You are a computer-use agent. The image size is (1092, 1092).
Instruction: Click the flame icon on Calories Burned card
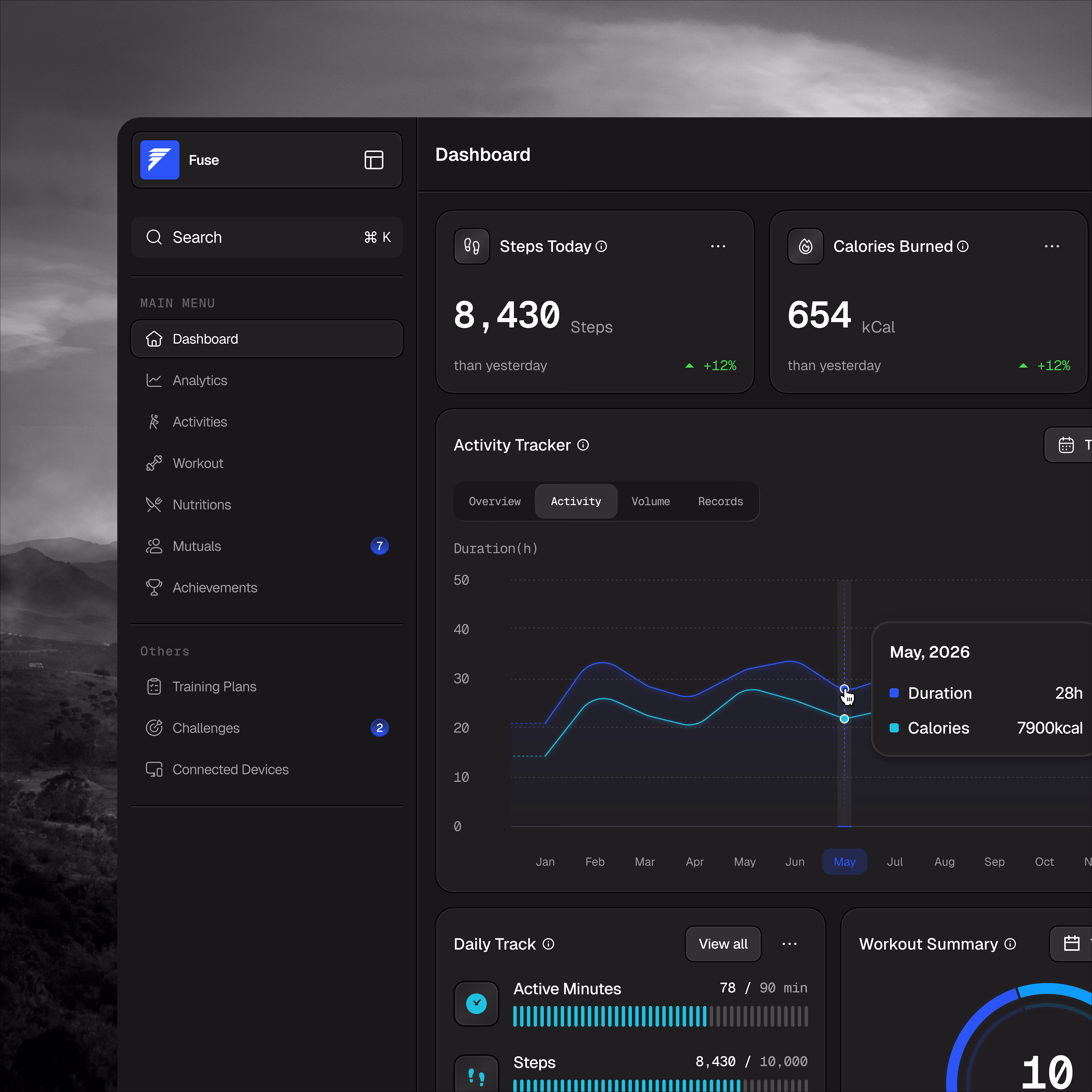(805, 246)
